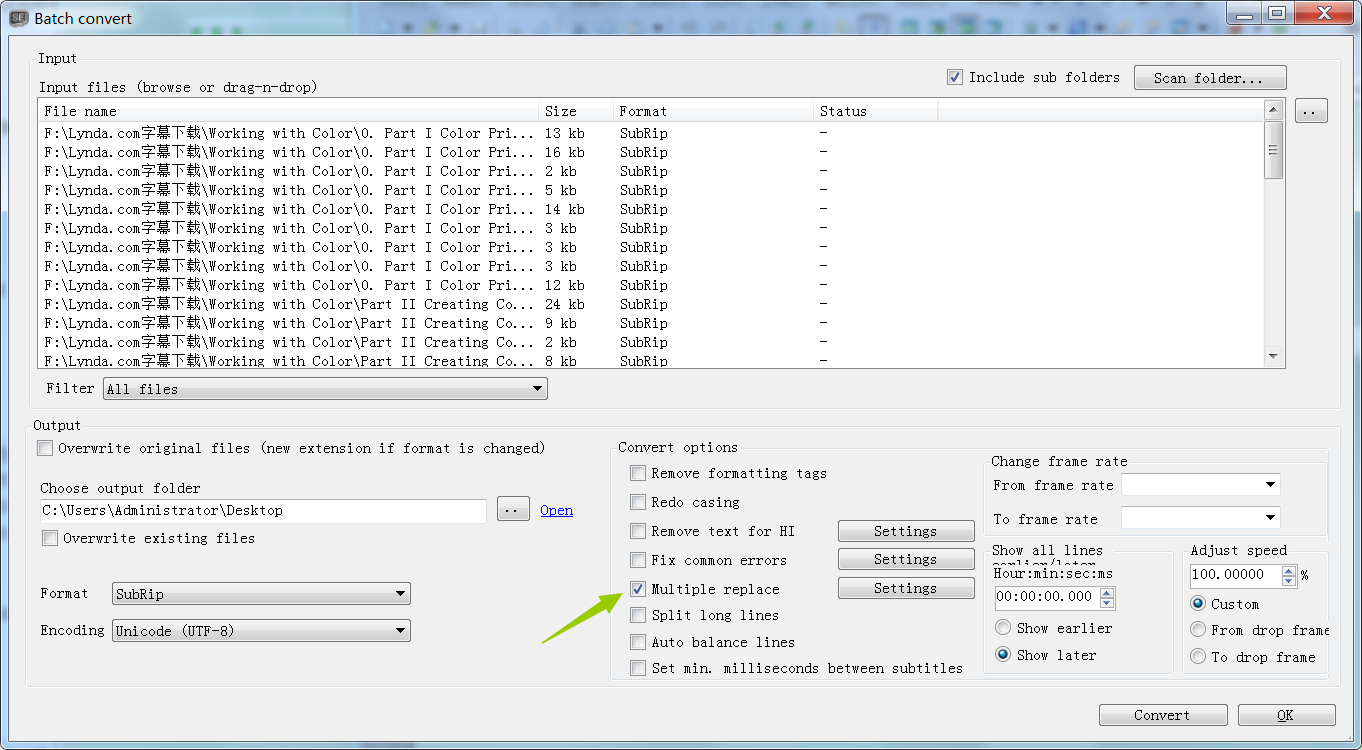
Task: Check Overwrite original files
Action: [x=45, y=448]
